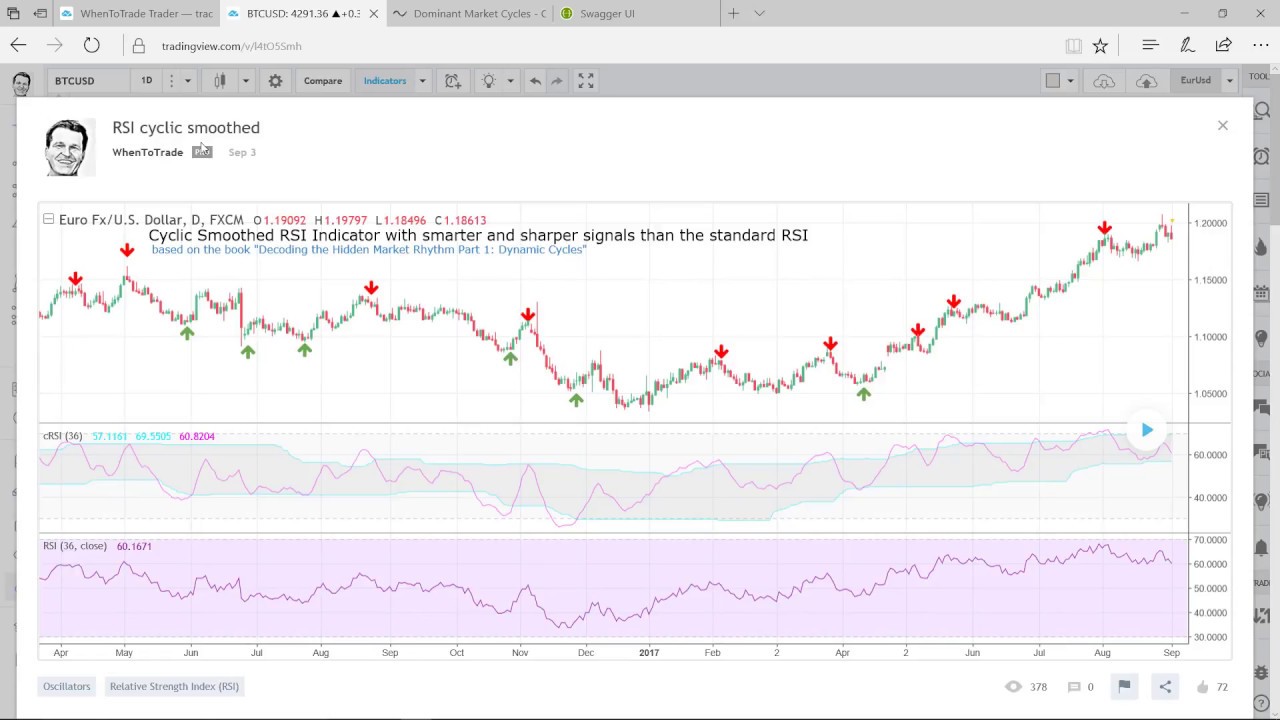
Task: Click the BTCUSD symbol input field
Action: [x=88, y=81]
